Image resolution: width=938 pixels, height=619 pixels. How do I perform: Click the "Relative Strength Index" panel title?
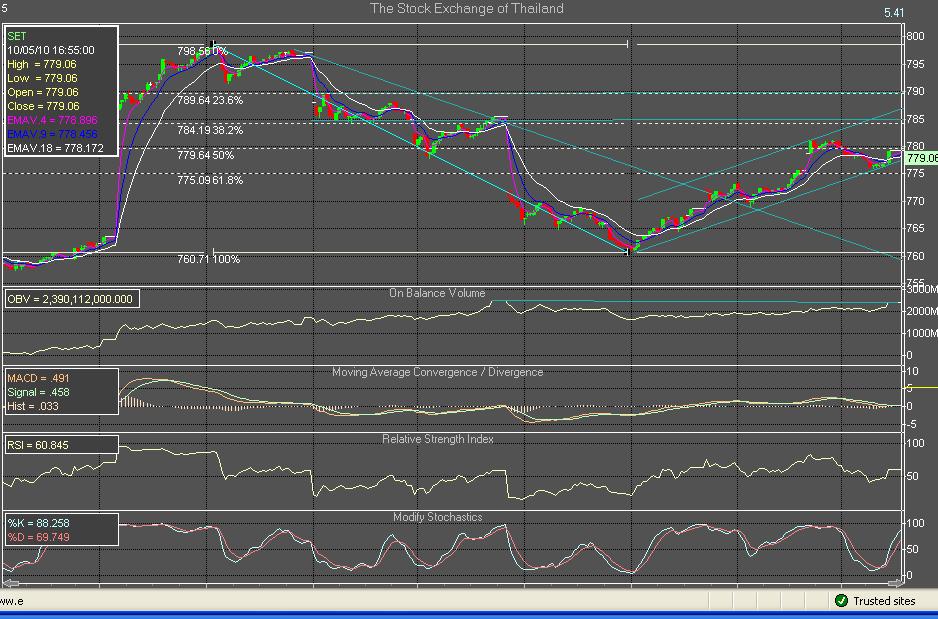click(437, 439)
